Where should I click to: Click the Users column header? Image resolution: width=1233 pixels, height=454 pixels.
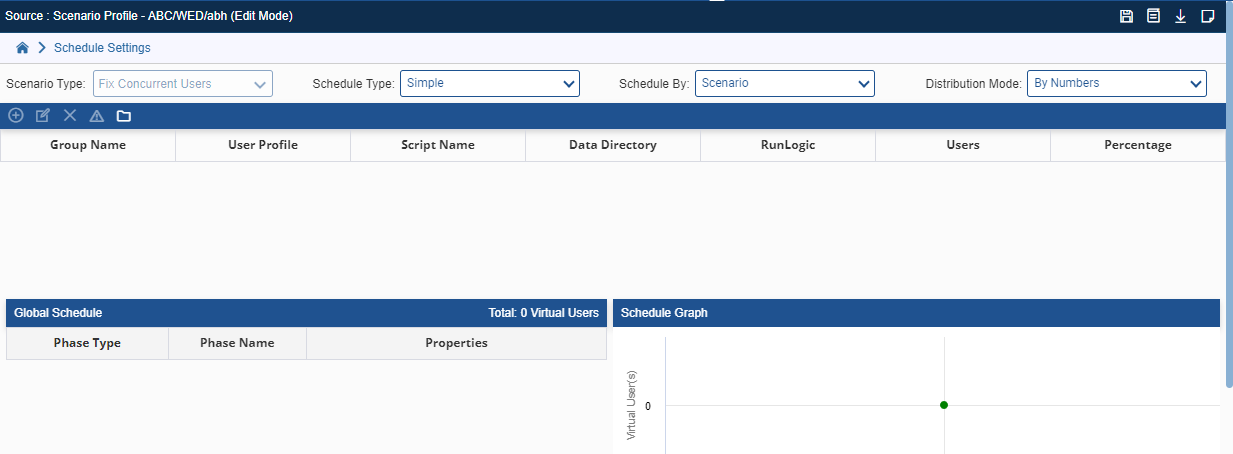point(963,145)
